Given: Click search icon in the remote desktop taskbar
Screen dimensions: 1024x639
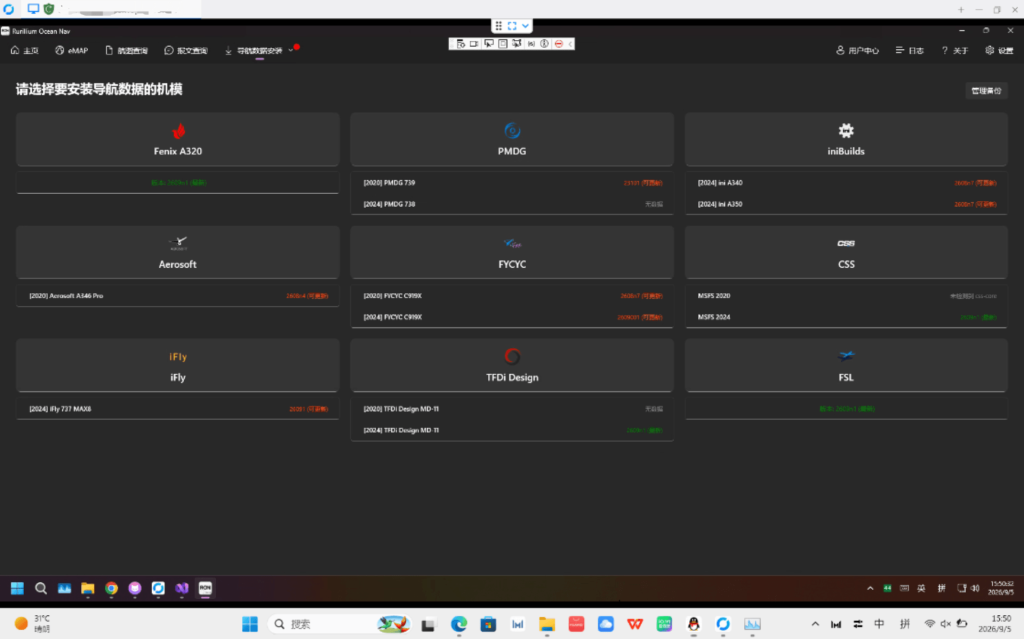Looking at the screenshot, I should coord(40,588).
